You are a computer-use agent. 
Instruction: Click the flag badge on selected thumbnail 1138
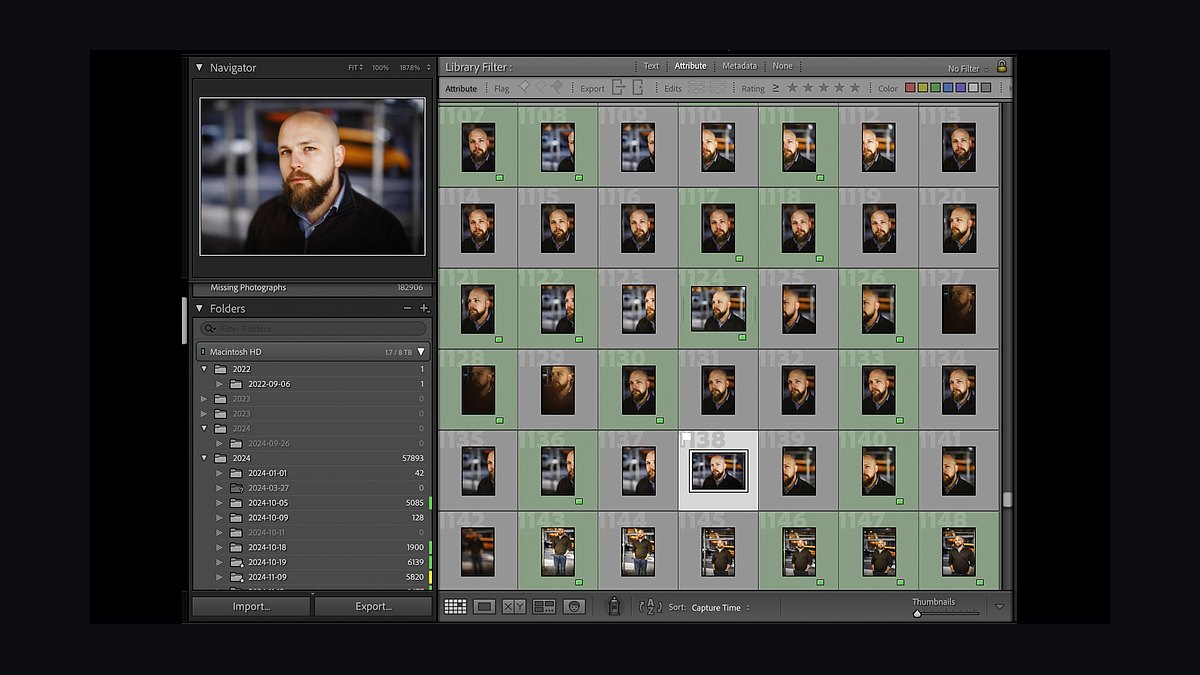pos(686,439)
